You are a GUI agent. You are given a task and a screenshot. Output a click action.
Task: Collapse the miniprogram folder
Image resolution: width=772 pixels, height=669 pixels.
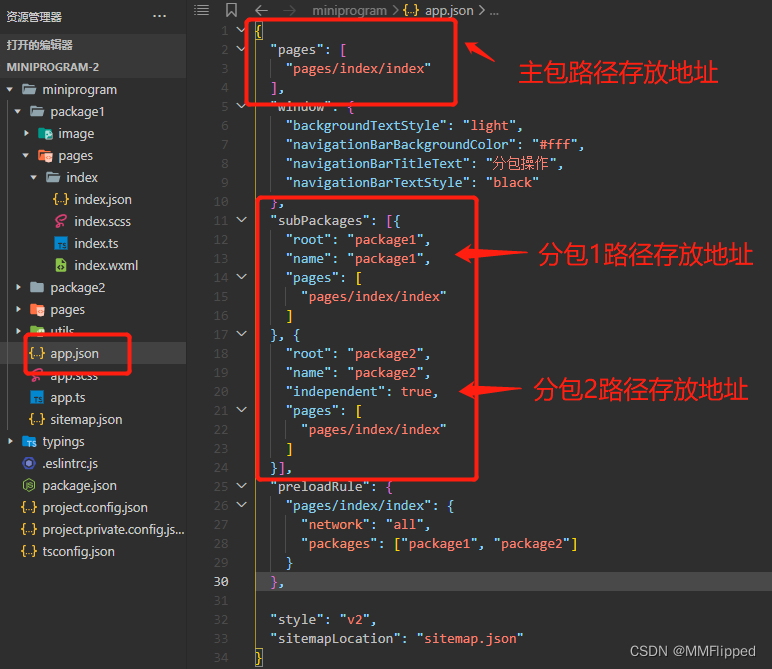(x=9, y=90)
